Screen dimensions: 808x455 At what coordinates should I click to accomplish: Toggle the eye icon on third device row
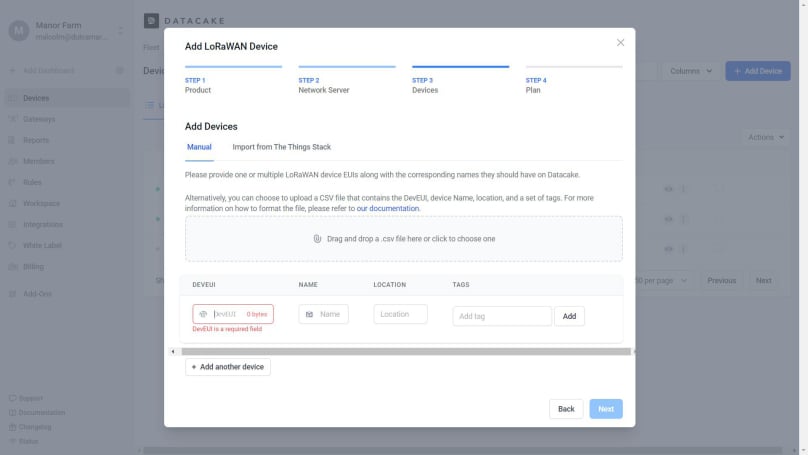point(669,249)
